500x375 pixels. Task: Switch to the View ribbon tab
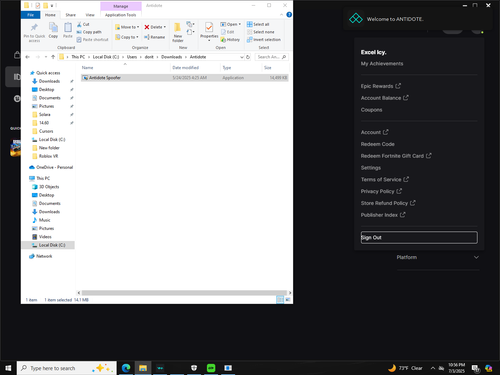[x=90, y=15]
